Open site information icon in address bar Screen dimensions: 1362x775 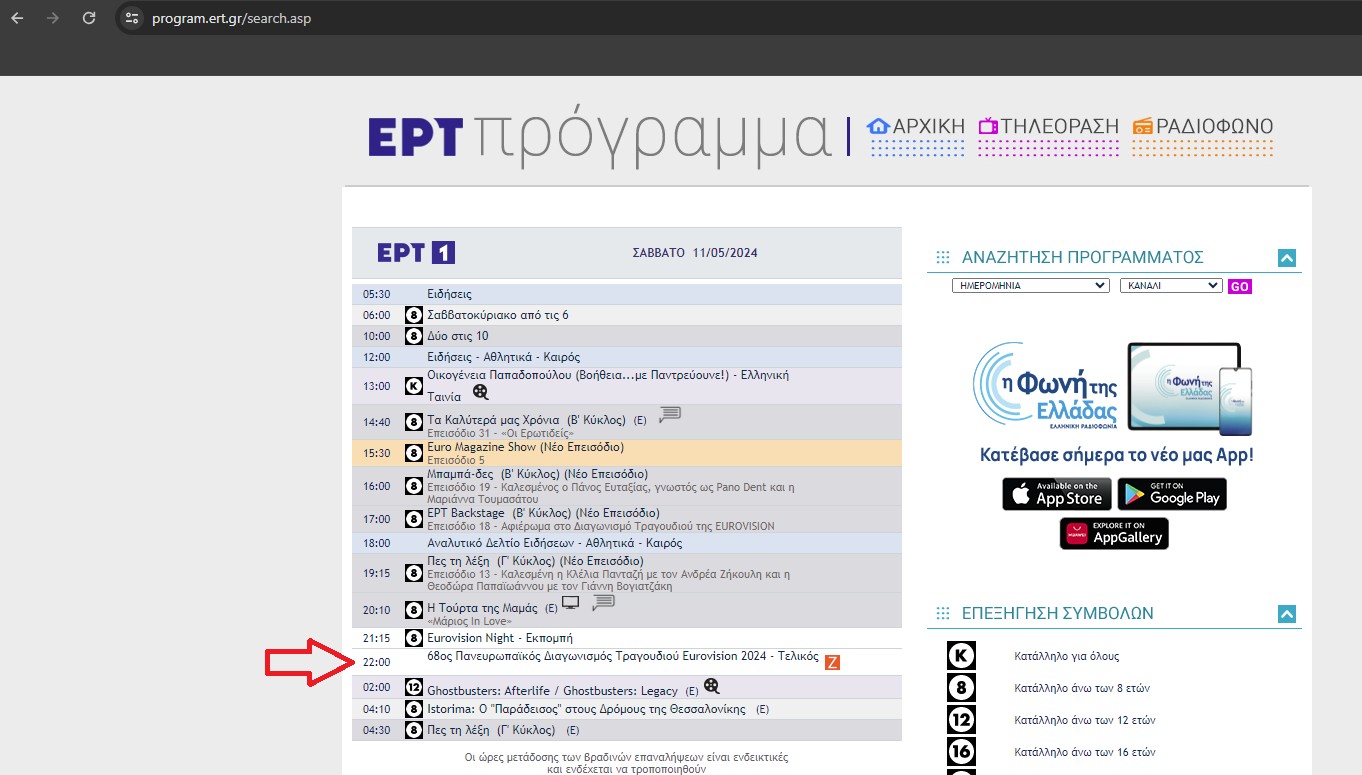pyautogui.click(x=132, y=18)
